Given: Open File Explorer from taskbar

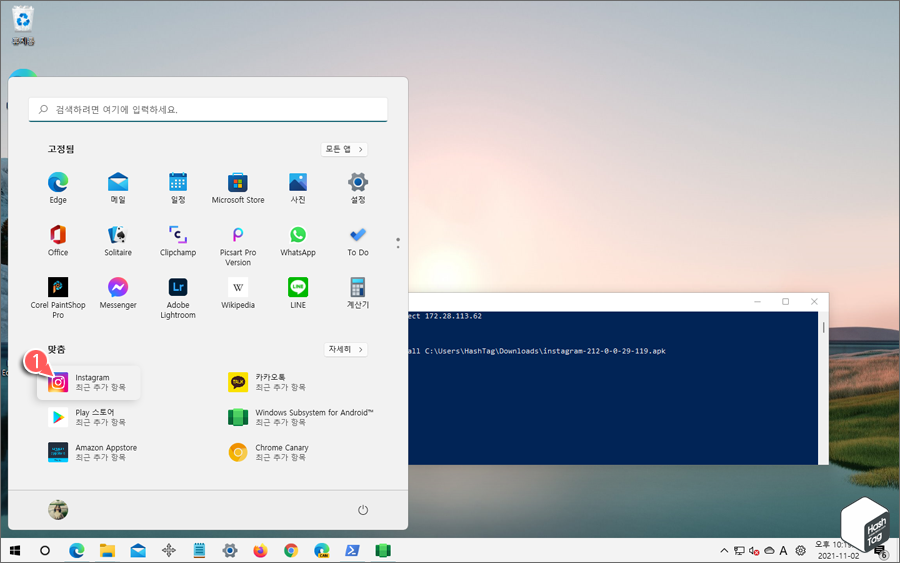Looking at the screenshot, I should [107, 551].
